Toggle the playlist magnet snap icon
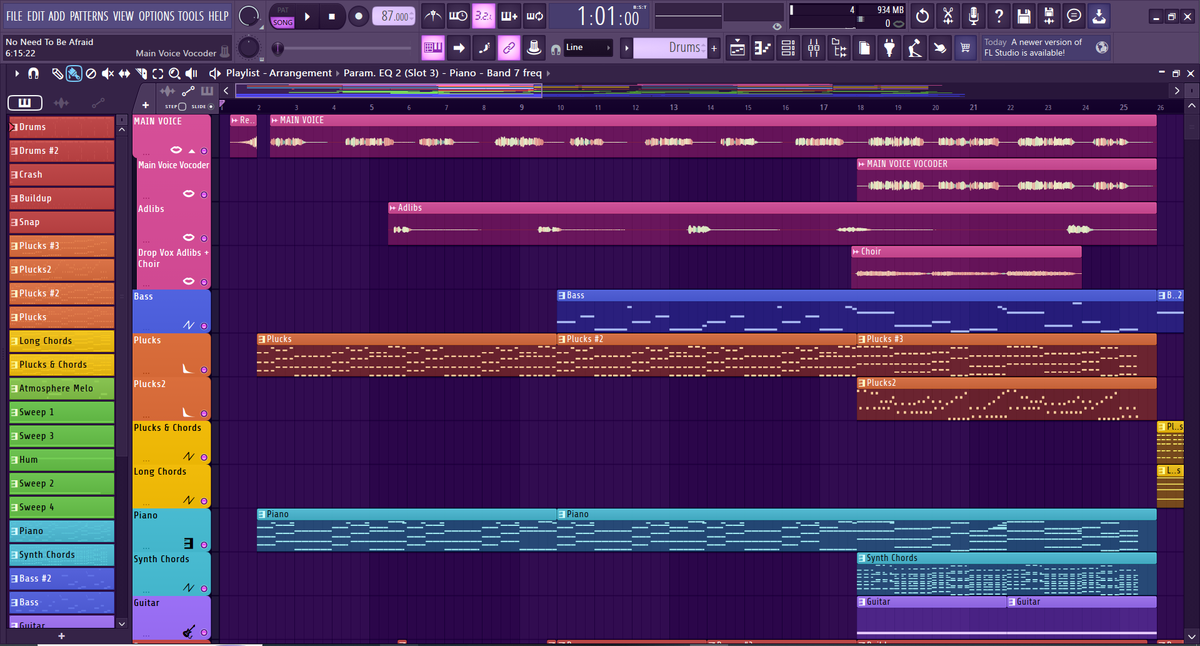 pyautogui.click(x=33, y=73)
